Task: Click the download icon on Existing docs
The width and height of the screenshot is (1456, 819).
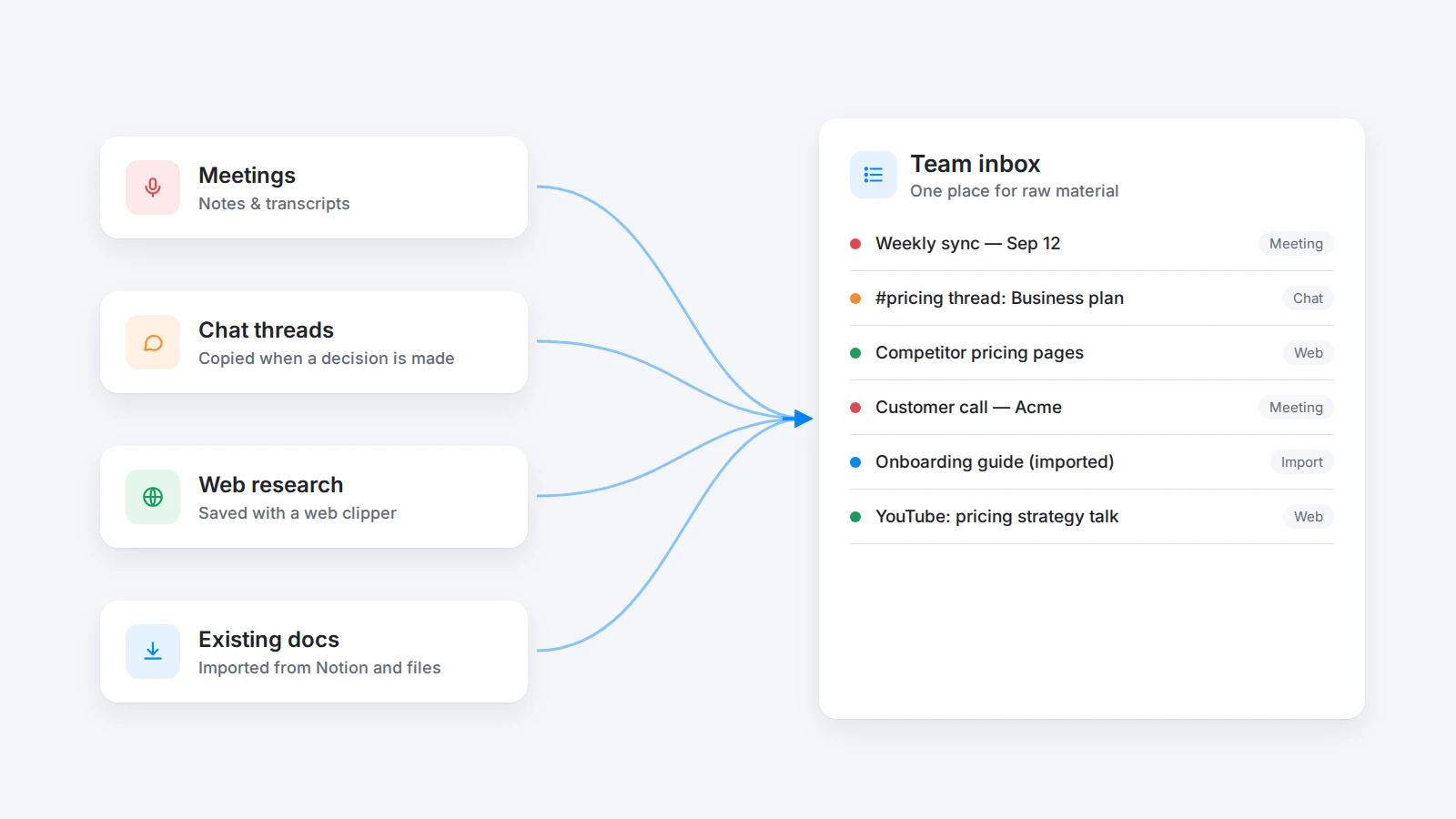Action: tap(153, 652)
